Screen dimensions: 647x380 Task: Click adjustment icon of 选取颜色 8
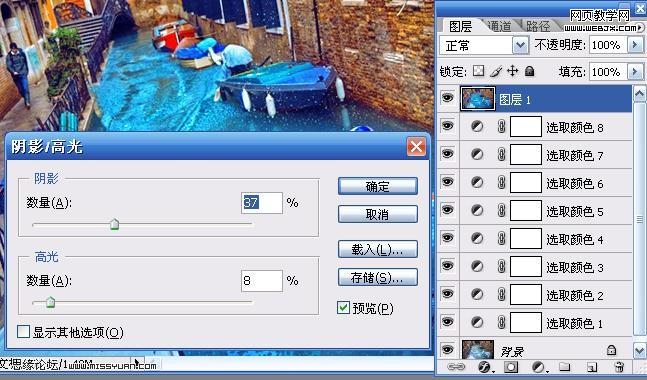pos(477,126)
